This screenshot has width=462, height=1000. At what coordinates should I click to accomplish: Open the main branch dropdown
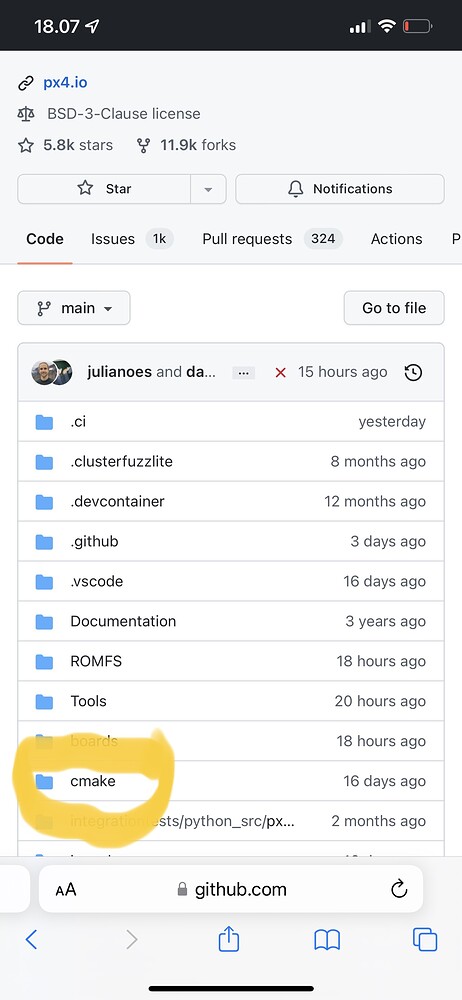coord(74,308)
